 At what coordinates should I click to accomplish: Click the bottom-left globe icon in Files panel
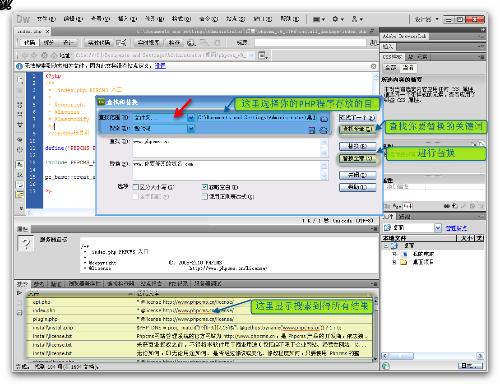386,366
